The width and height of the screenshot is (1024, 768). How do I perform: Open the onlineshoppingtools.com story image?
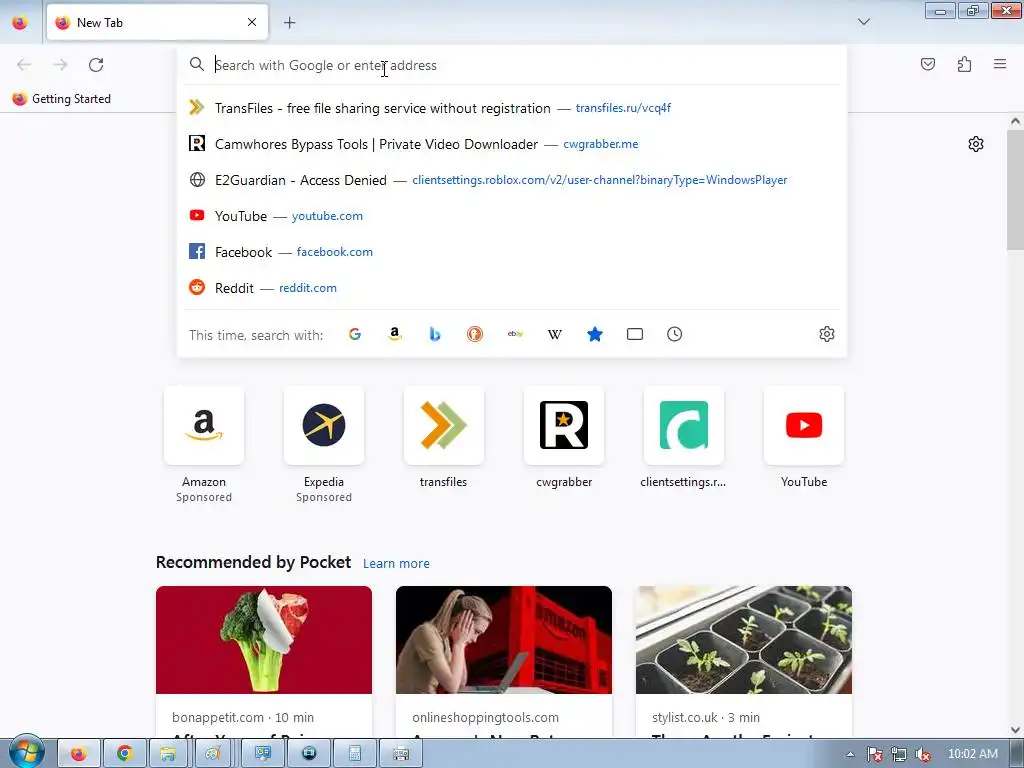click(x=504, y=640)
